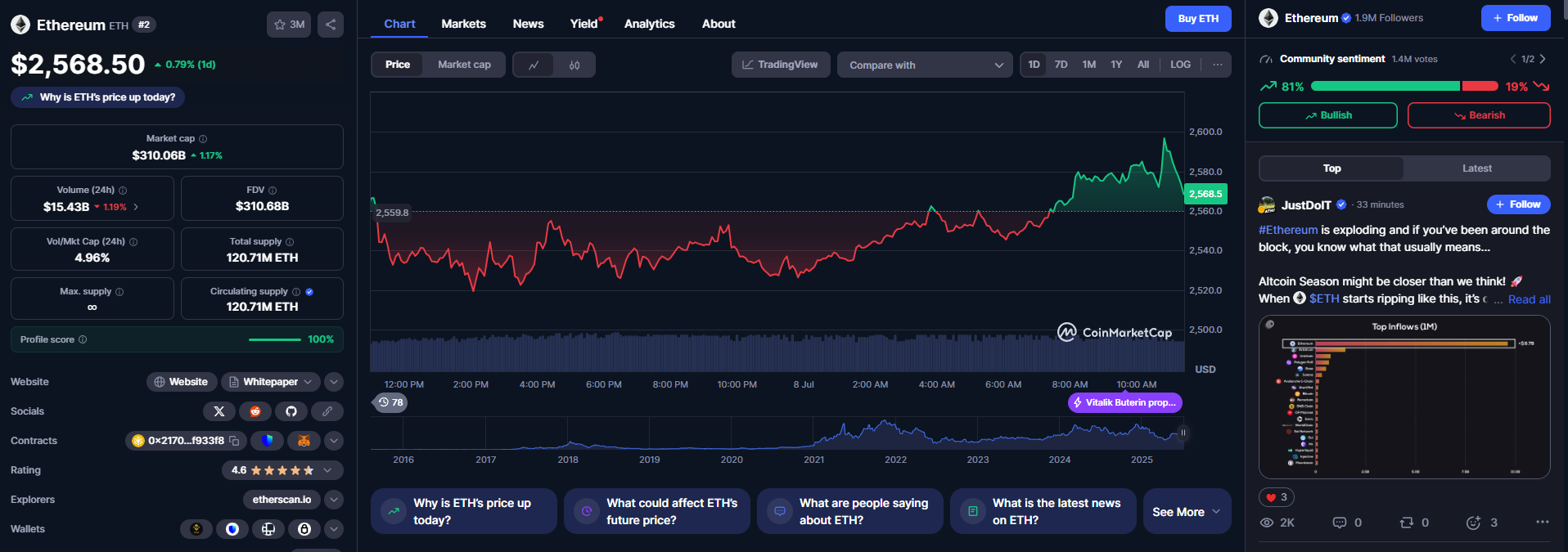Select the Market cap chart toggle
Image resolution: width=1568 pixels, height=552 pixels.
click(464, 65)
